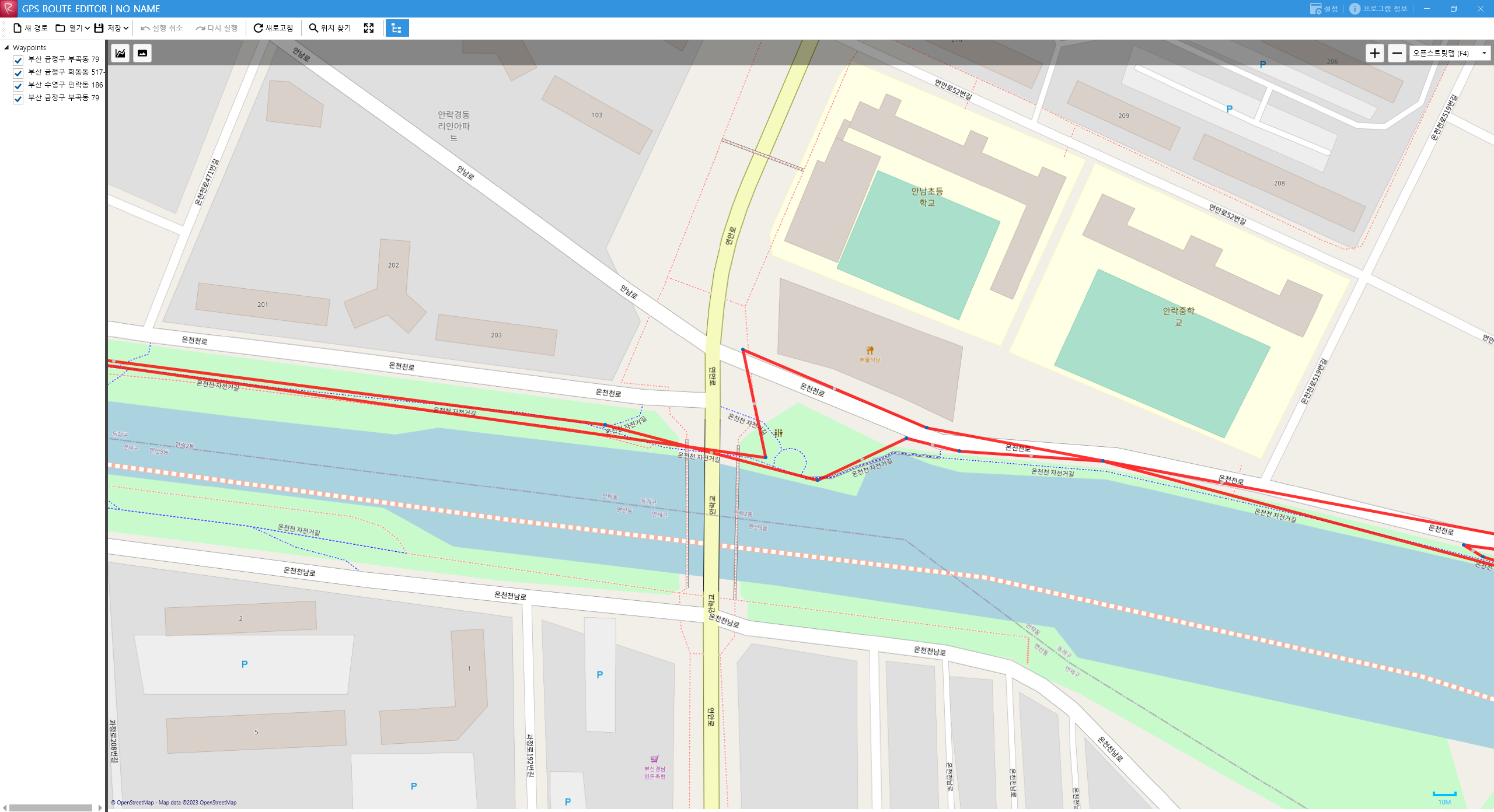Uncheck waypoint 부산 수영구 민락동 186
Screen dimensions: 1494x812
[x=18, y=86]
